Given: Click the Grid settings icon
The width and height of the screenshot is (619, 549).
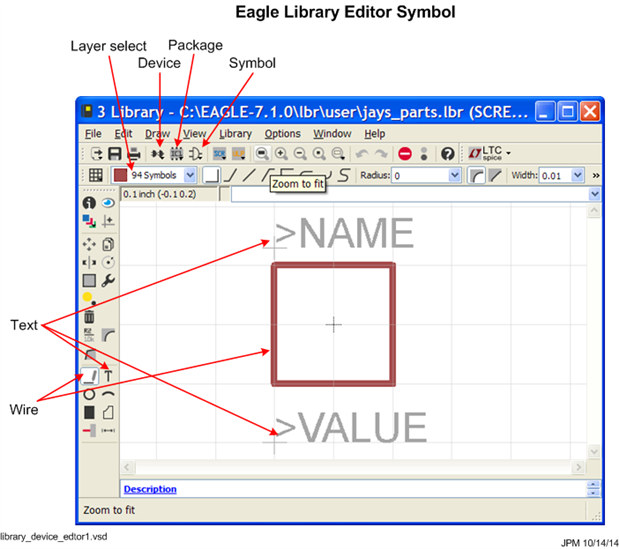Looking at the screenshot, I should 96,175.
